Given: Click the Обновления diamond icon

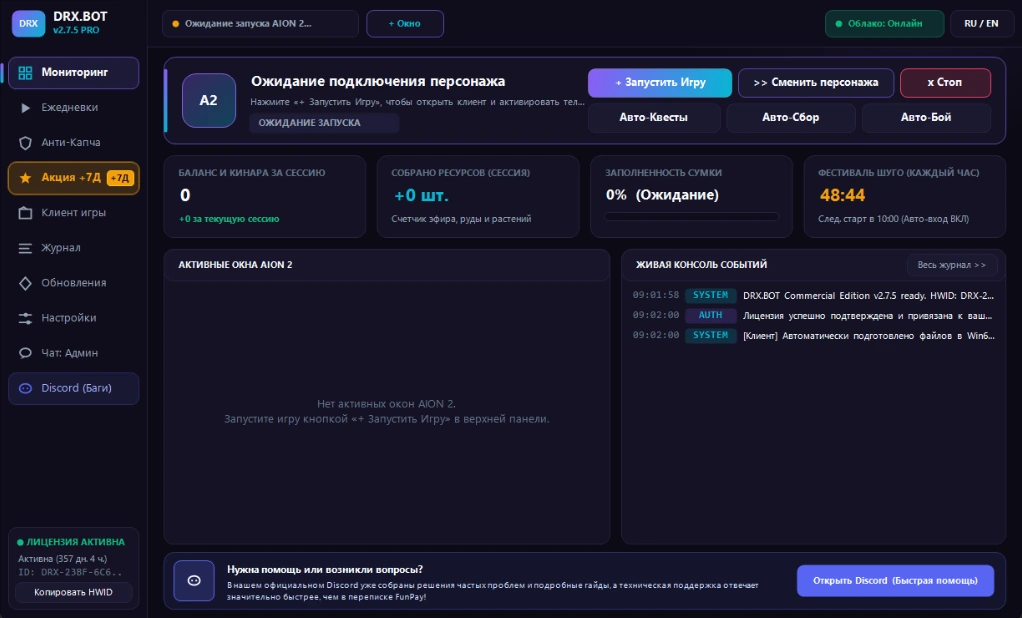Looking at the screenshot, I should tap(25, 283).
